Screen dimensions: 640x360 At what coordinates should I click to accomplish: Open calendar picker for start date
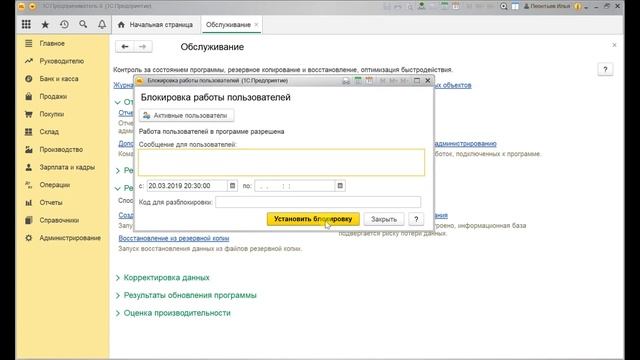coord(232,186)
